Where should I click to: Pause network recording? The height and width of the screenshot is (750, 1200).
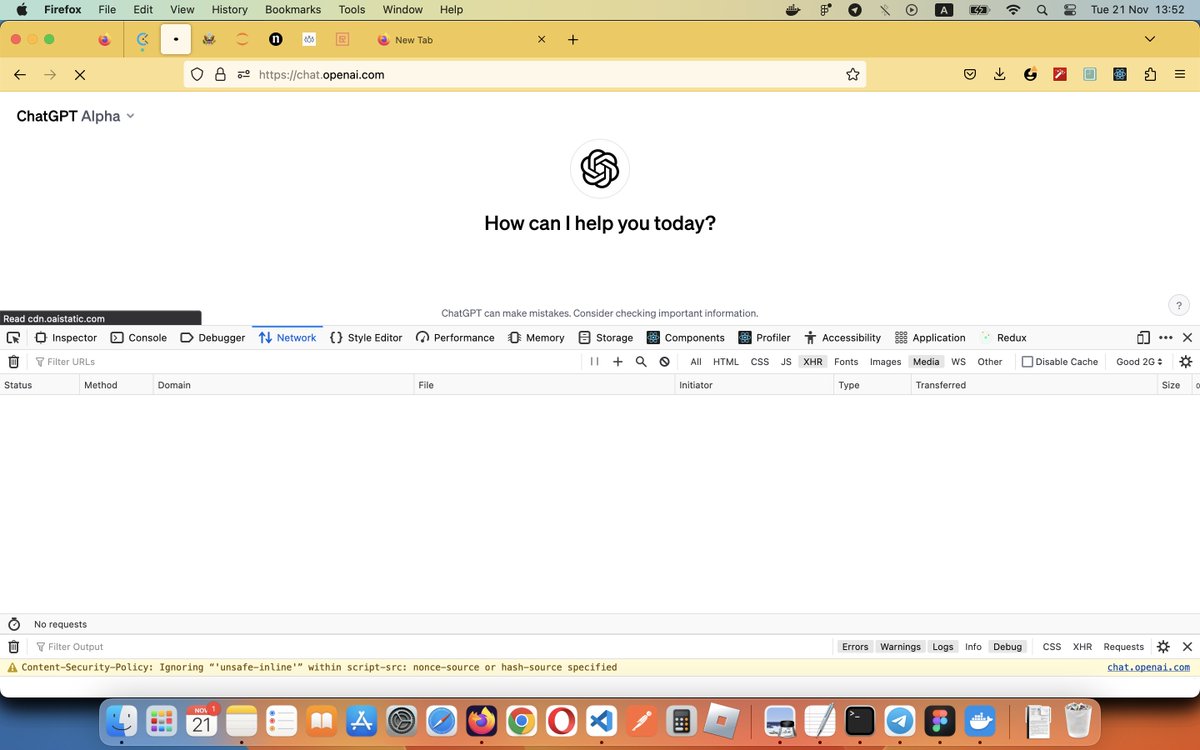click(594, 362)
